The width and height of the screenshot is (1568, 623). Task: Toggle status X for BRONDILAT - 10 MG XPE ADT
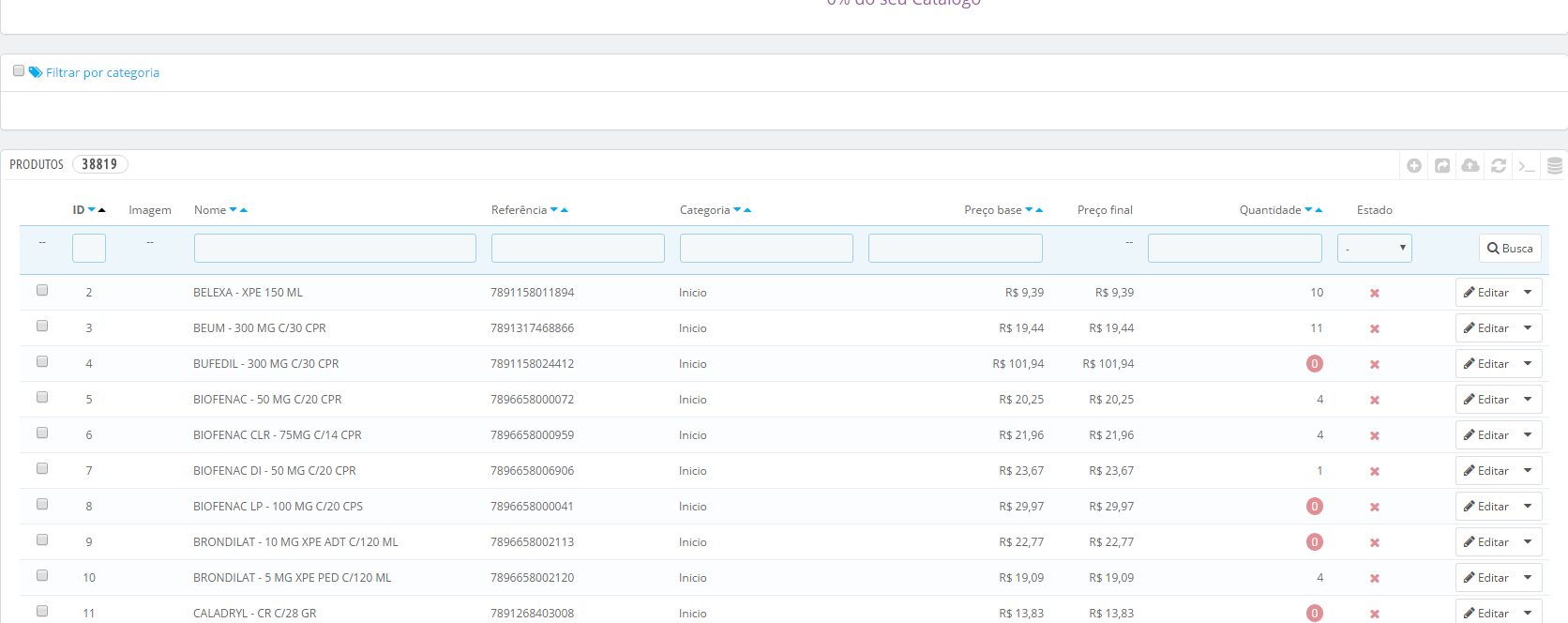[1375, 543]
